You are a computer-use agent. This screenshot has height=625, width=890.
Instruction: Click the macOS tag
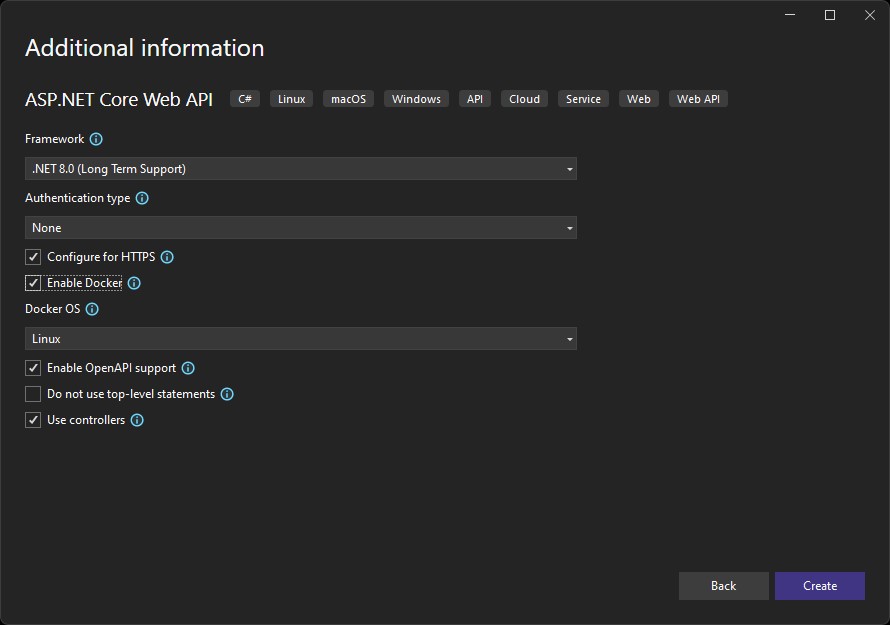(x=349, y=99)
